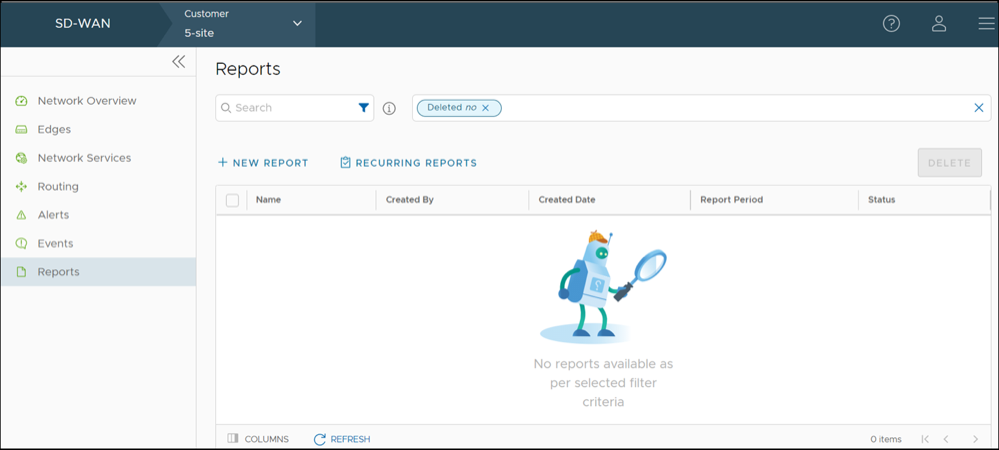Click the New Report button
999x450 pixels.
(263, 163)
